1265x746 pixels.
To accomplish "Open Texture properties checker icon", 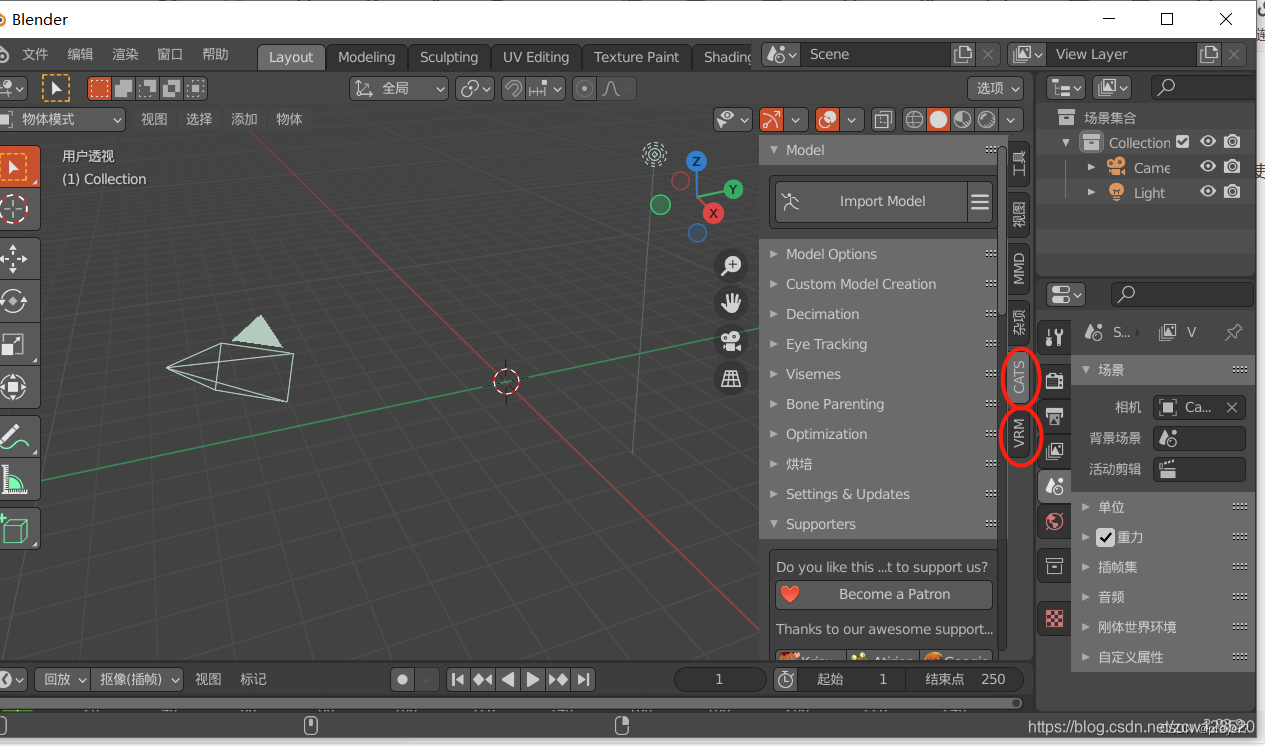I will 1054,618.
